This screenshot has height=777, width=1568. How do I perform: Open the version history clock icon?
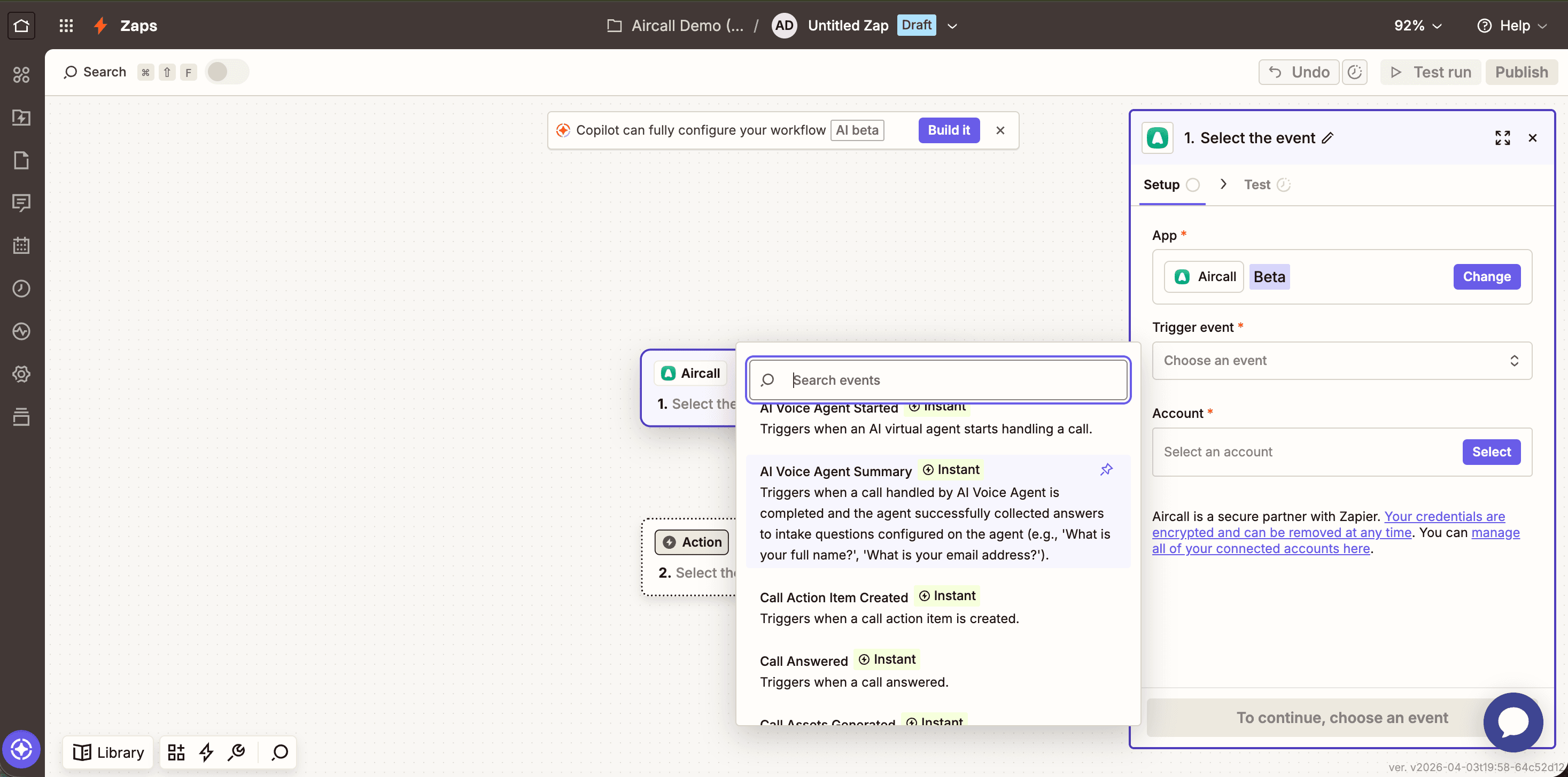coord(1354,72)
